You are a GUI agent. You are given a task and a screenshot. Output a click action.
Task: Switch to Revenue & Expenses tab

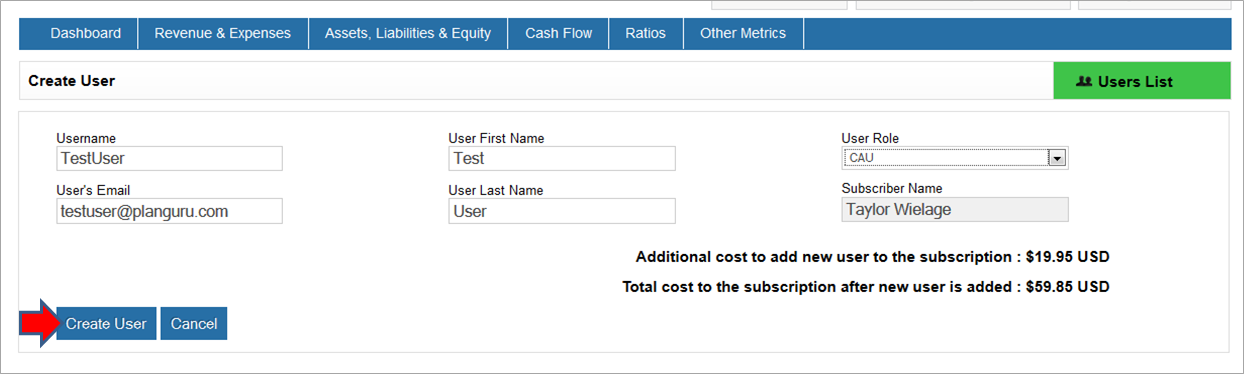(223, 33)
